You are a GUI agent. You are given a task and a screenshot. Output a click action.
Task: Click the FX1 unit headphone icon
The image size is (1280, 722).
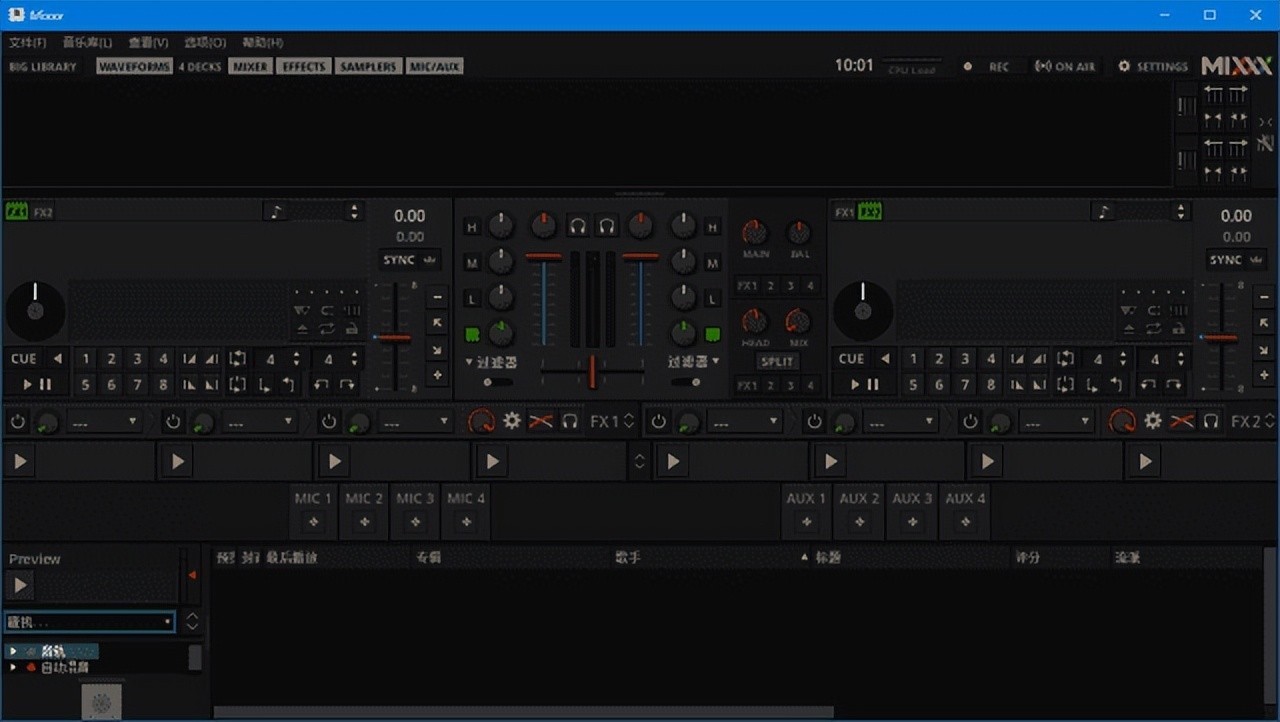pyautogui.click(x=570, y=421)
